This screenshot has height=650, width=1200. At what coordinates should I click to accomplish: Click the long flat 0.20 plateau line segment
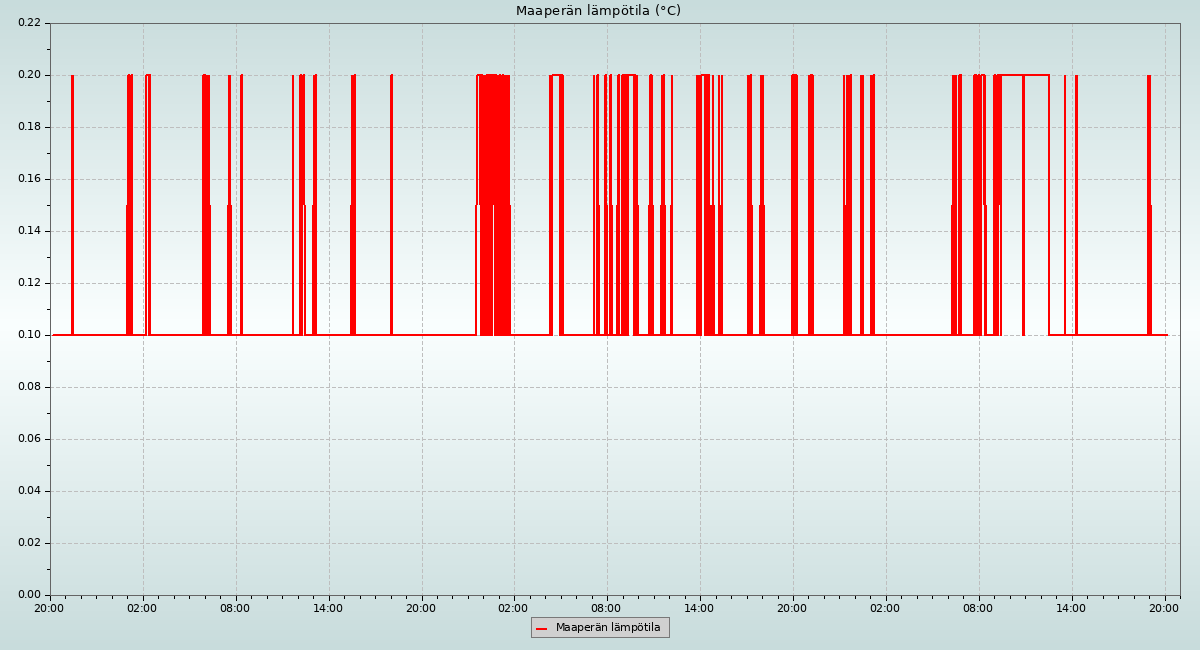point(1035,75)
